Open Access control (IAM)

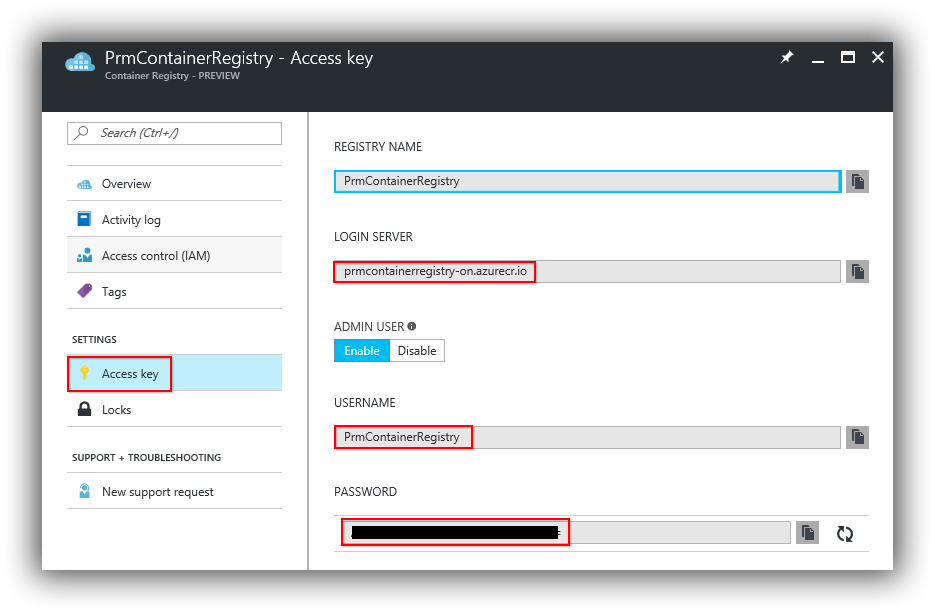[x=174, y=255]
